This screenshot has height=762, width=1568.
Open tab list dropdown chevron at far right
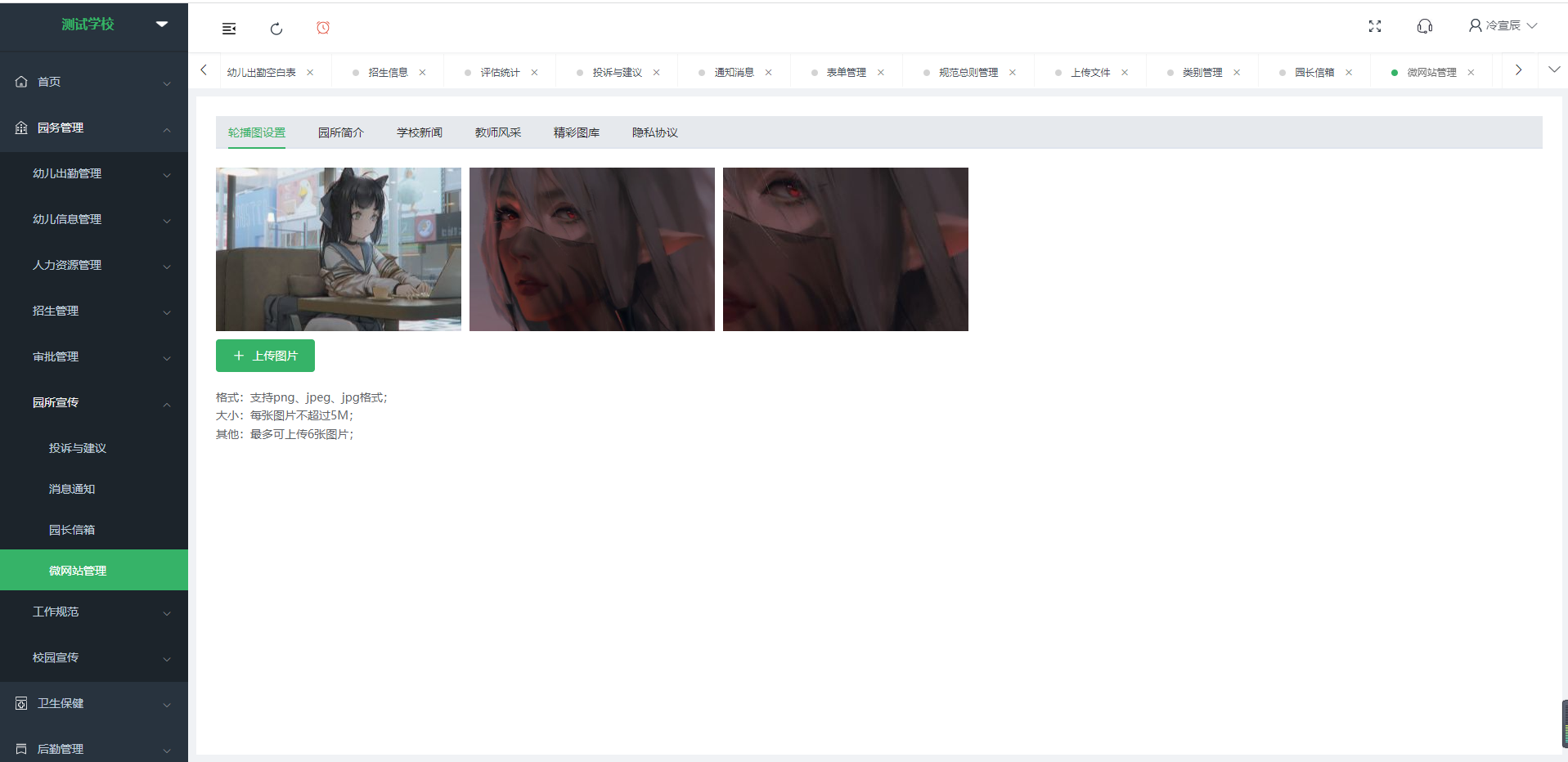click(1554, 69)
